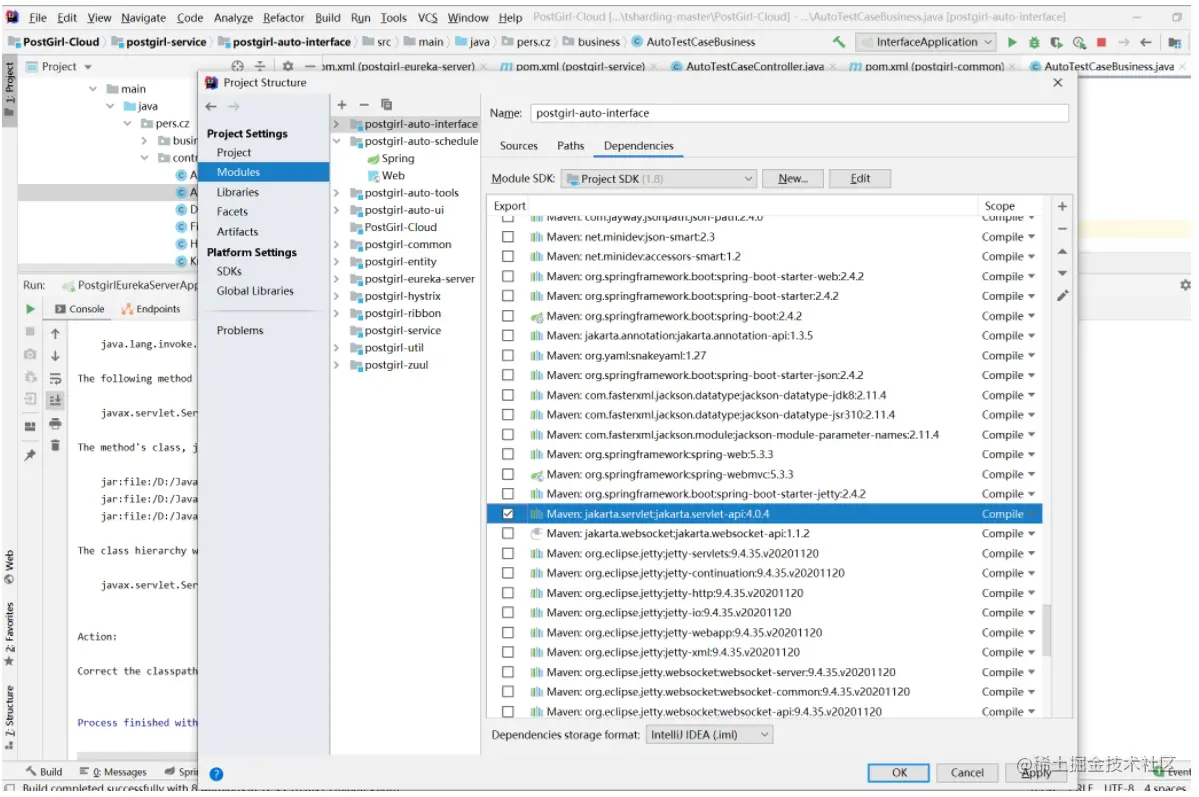Rerun the application in Run panel

(x=30, y=309)
